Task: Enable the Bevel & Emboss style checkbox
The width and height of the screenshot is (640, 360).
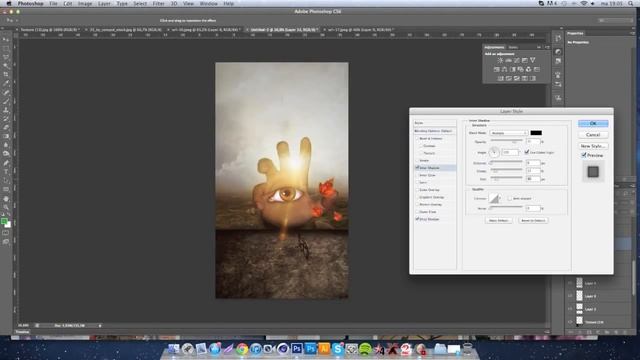Action: (x=417, y=138)
